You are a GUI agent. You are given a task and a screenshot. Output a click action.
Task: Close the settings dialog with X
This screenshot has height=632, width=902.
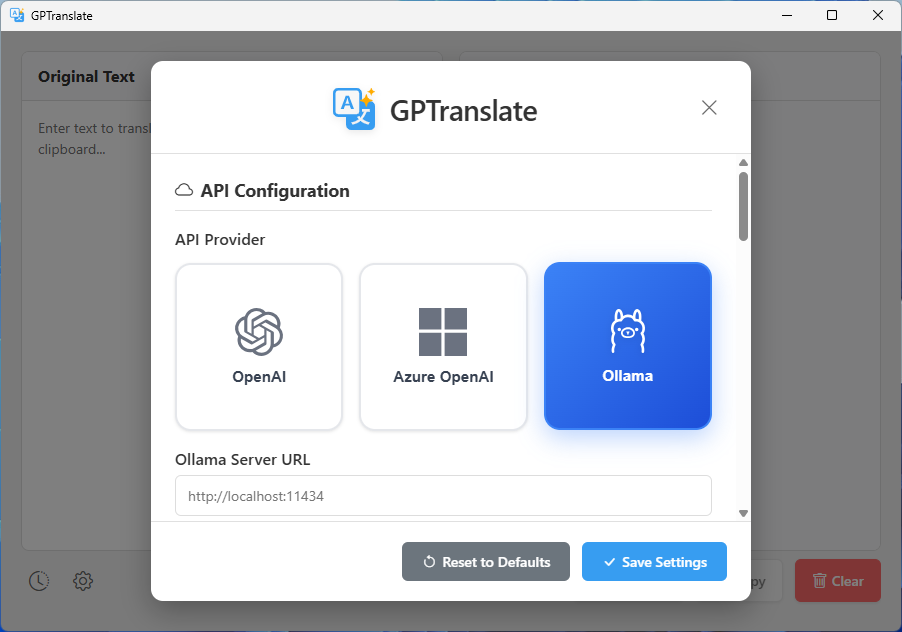[709, 108]
